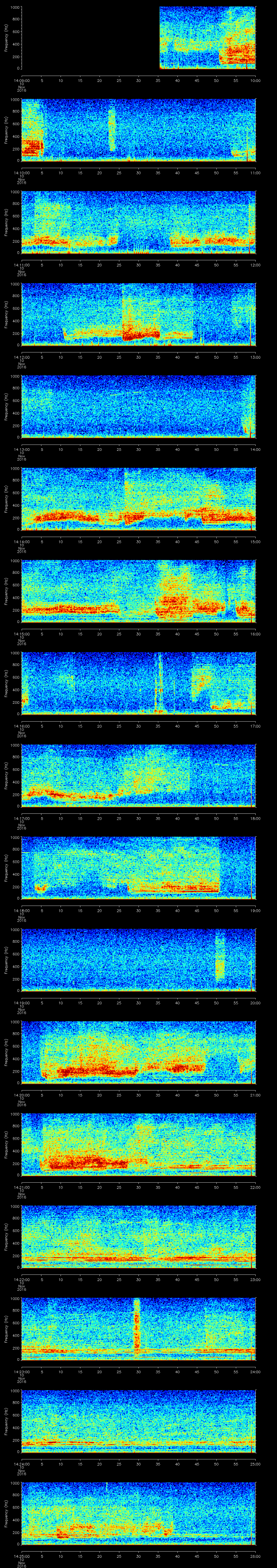Click the spectrogram panel starting at 14:10:00

click(x=138, y=130)
